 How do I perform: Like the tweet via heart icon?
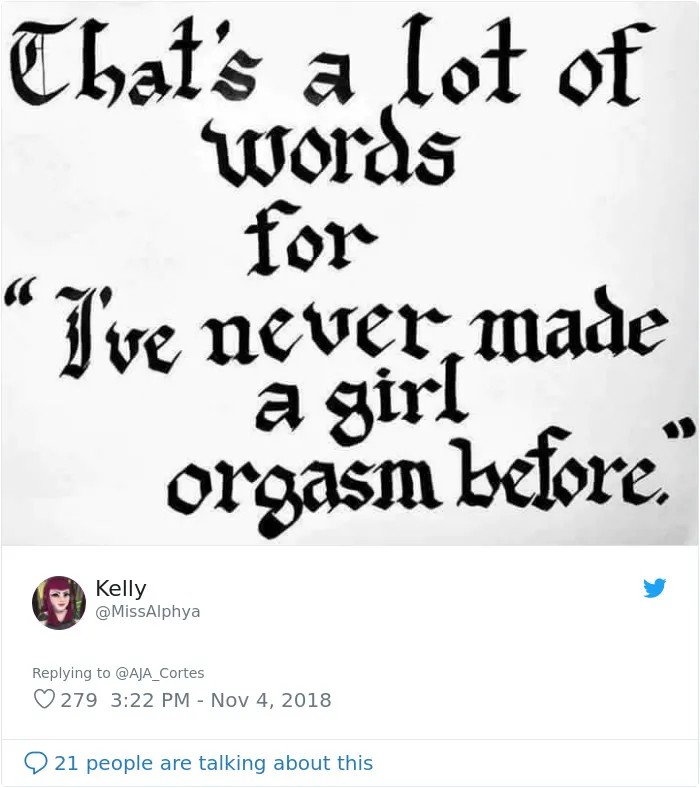coord(44,699)
